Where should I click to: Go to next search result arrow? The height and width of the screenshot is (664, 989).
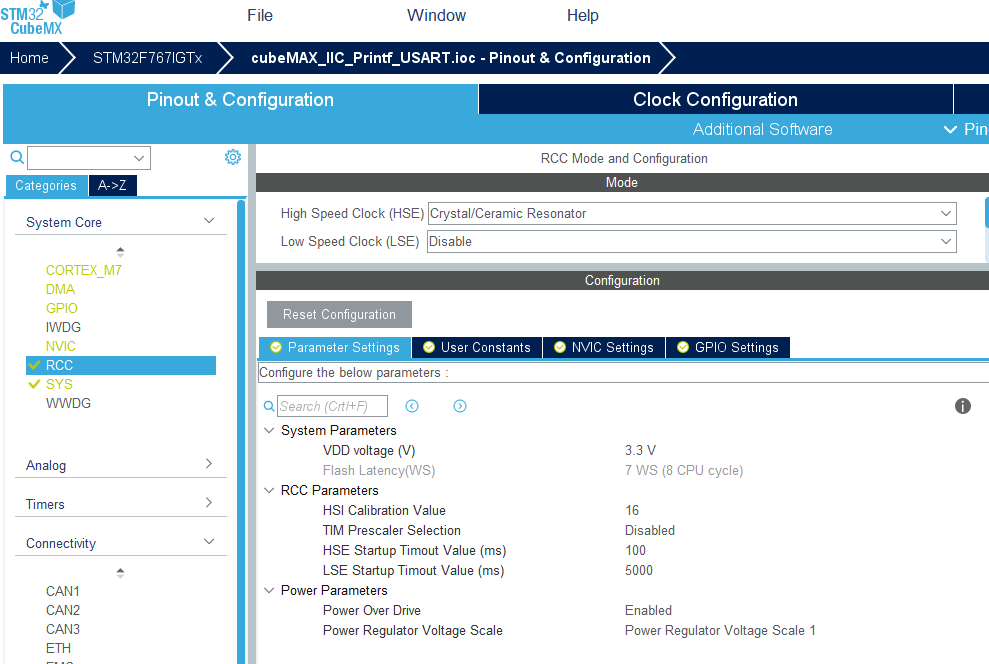460,406
